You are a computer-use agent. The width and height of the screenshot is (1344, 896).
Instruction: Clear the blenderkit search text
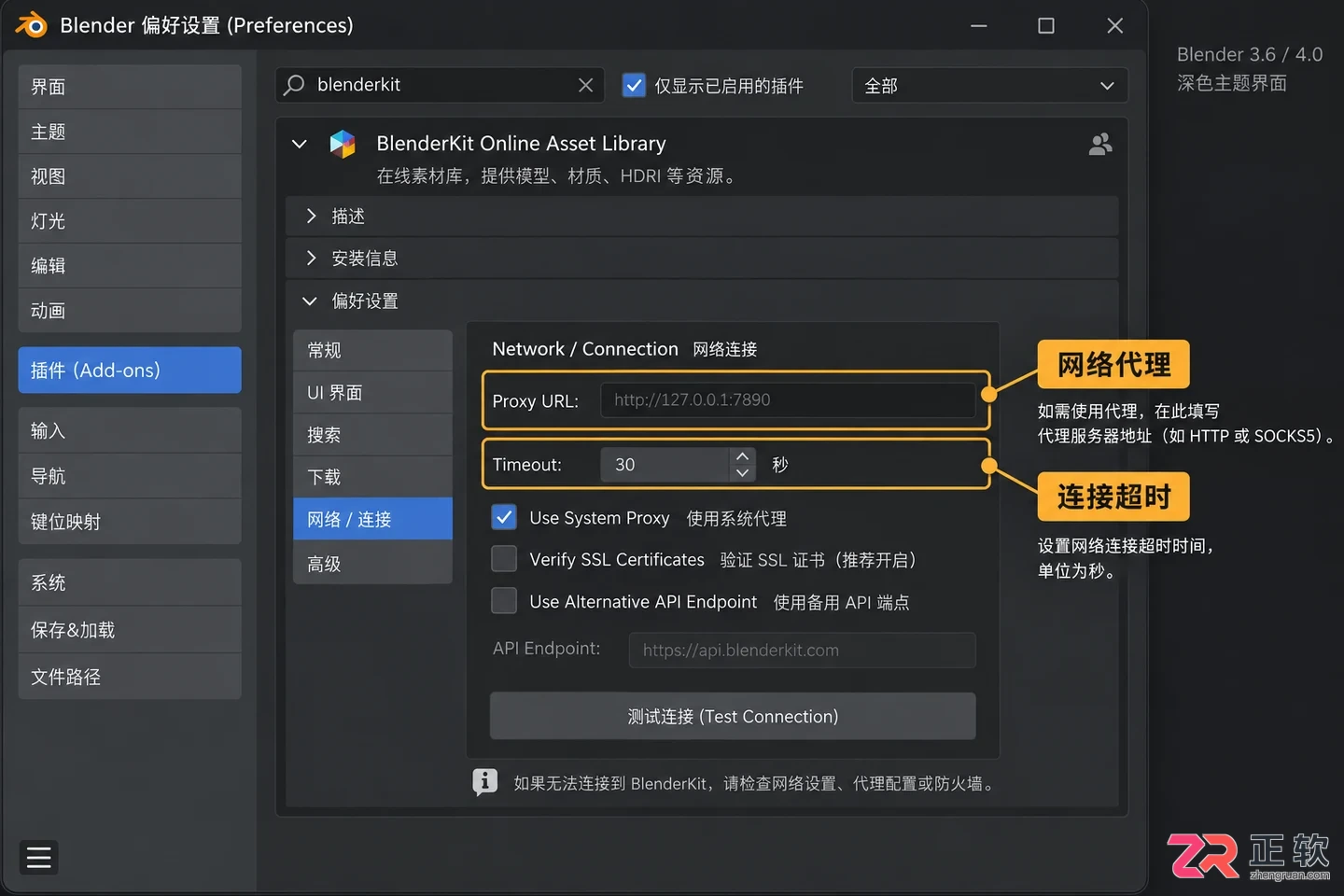click(585, 85)
